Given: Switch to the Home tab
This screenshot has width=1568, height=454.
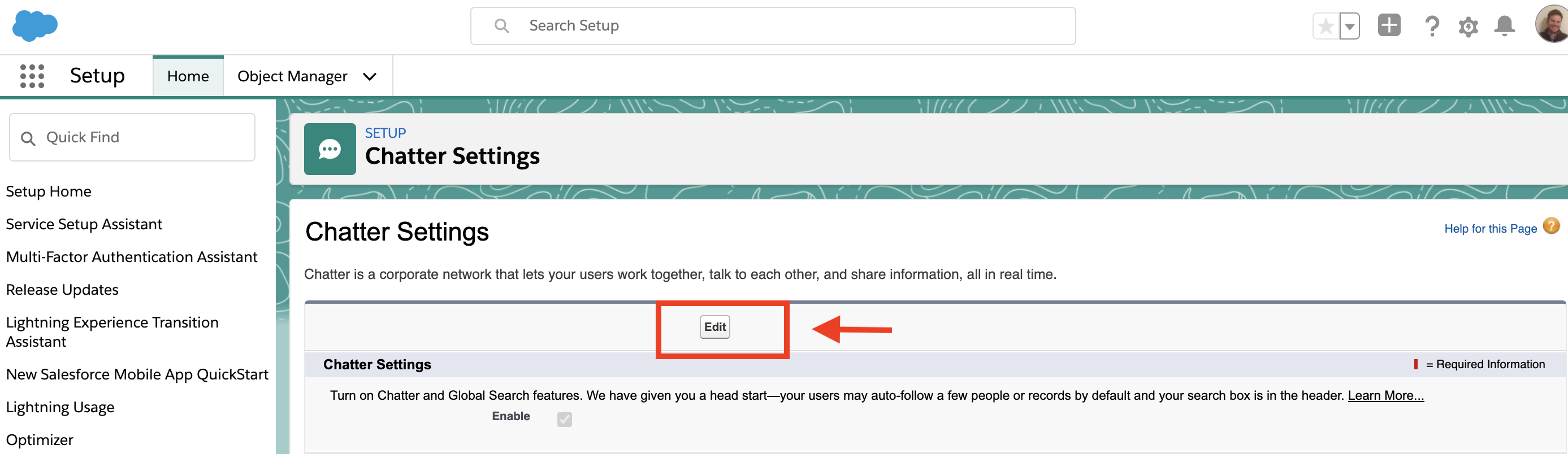Looking at the screenshot, I should [x=188, y=76].
